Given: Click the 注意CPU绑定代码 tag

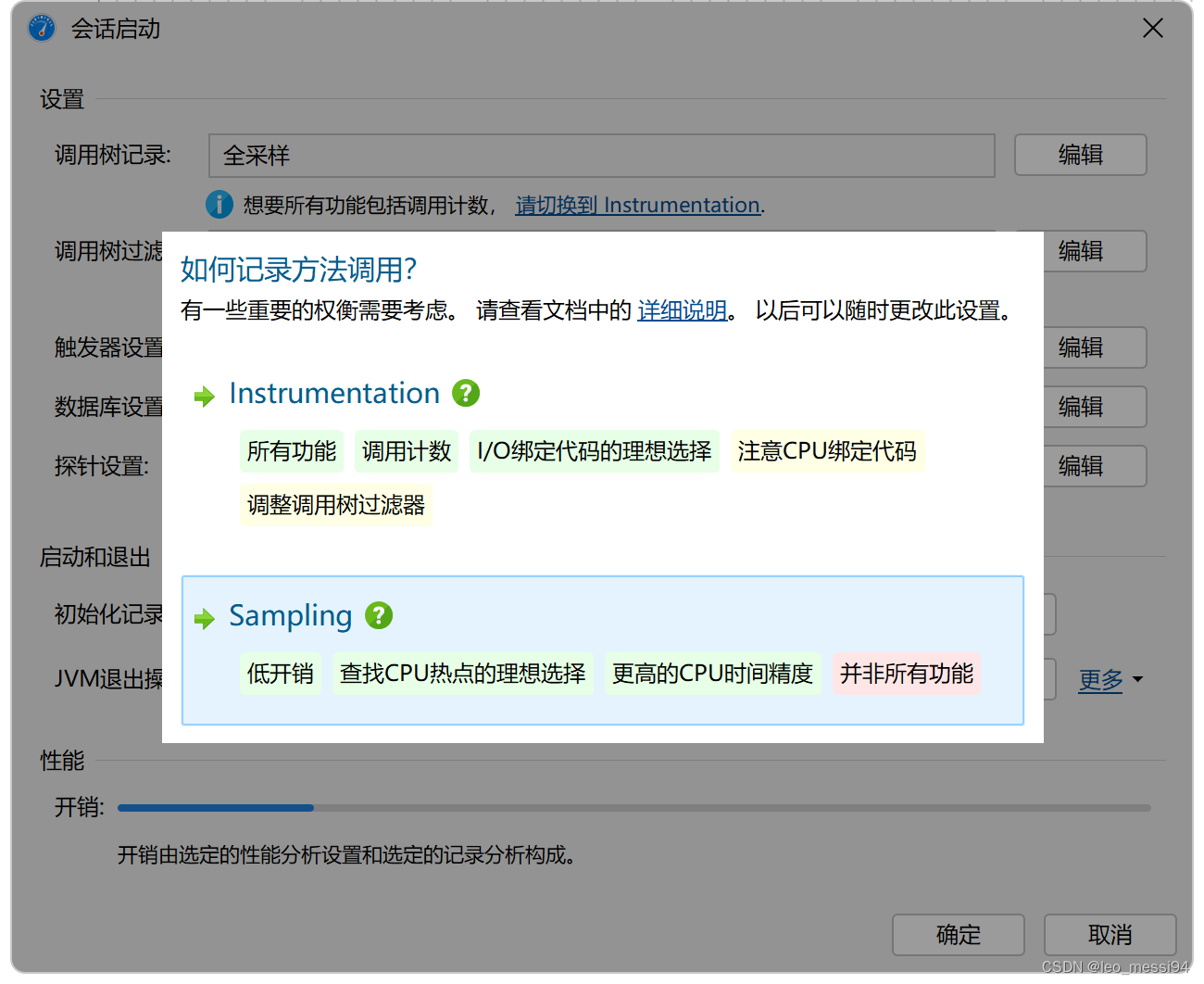Looking at the screenshot, I should click(827, 451).
